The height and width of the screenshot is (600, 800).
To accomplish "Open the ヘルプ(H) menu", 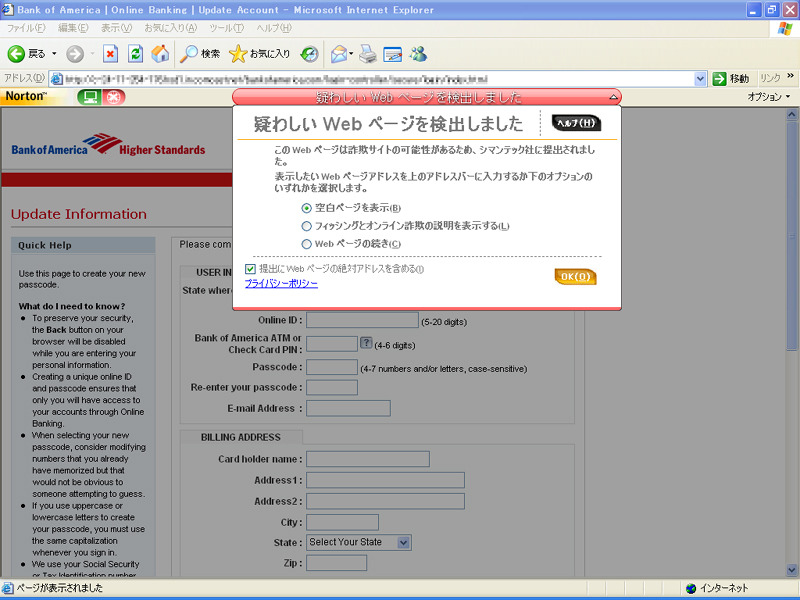I will click(x=274, y=28).
